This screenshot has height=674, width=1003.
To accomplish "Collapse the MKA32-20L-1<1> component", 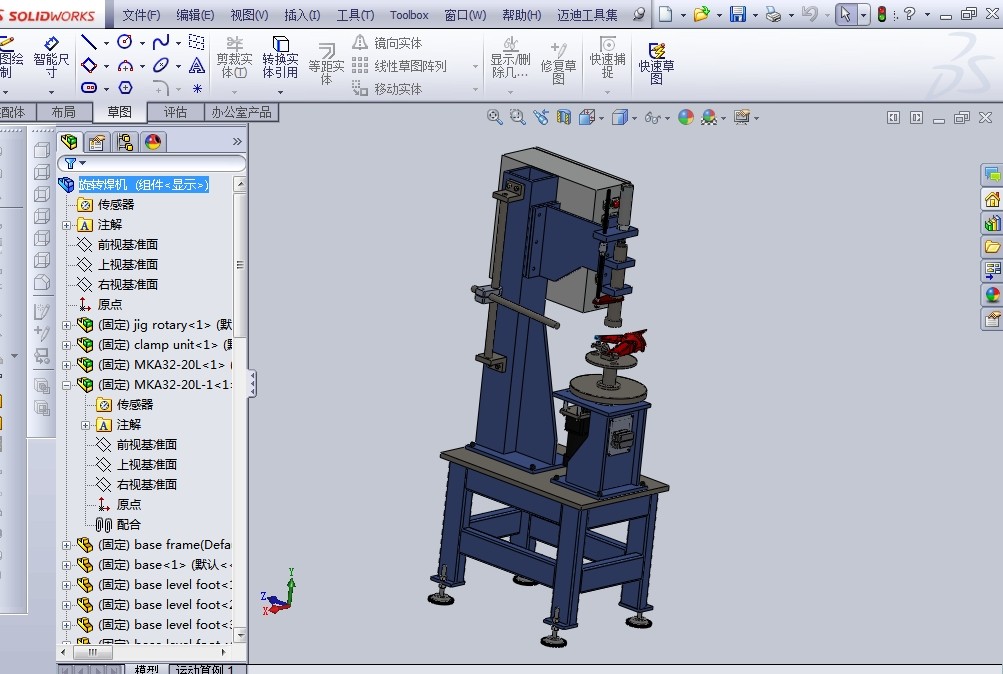I will click(67, 385).
